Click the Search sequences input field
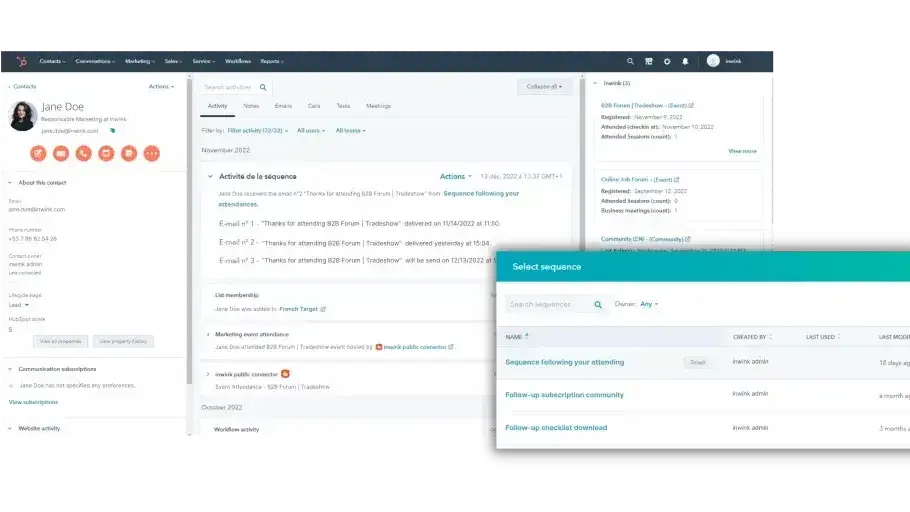Screen dimensions: 910x512 550,304
